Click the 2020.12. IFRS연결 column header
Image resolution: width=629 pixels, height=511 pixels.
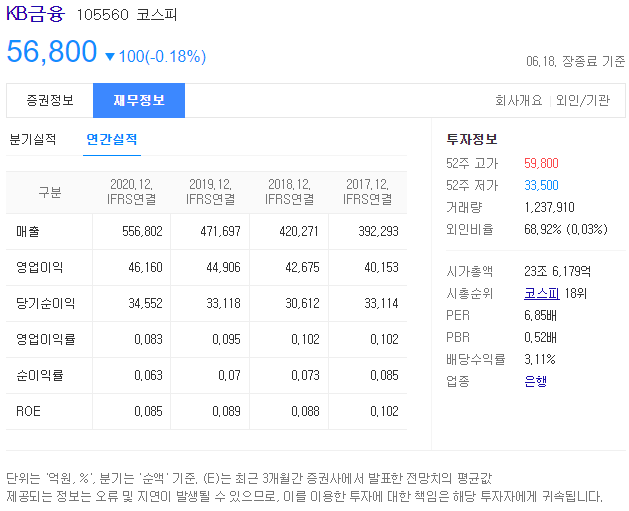[x=132, y=192]
